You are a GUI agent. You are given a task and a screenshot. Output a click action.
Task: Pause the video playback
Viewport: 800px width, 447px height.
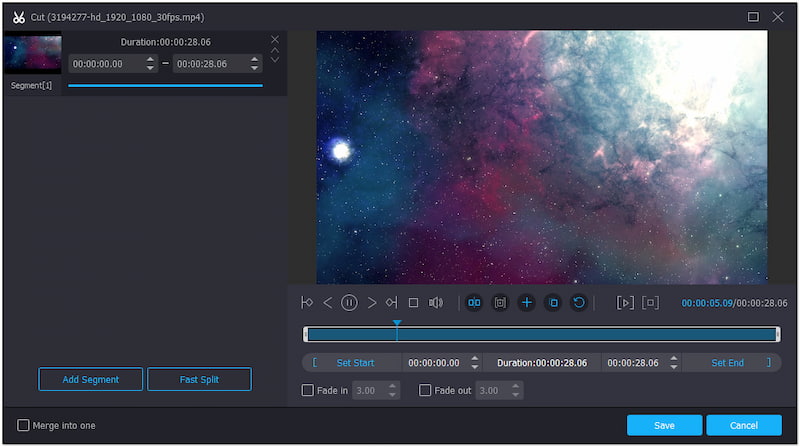349,303
